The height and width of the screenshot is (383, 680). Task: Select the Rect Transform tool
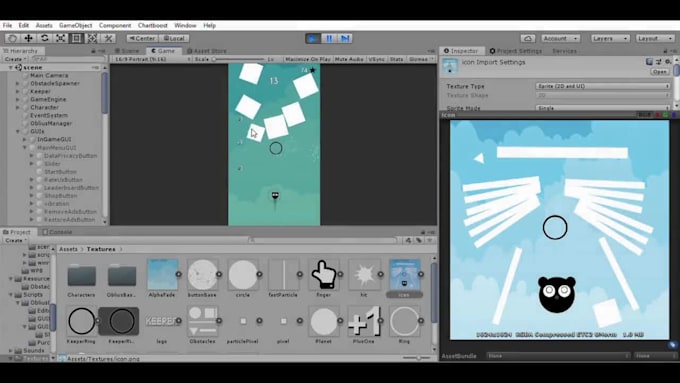pyautogui.click(x=76, y=38)
